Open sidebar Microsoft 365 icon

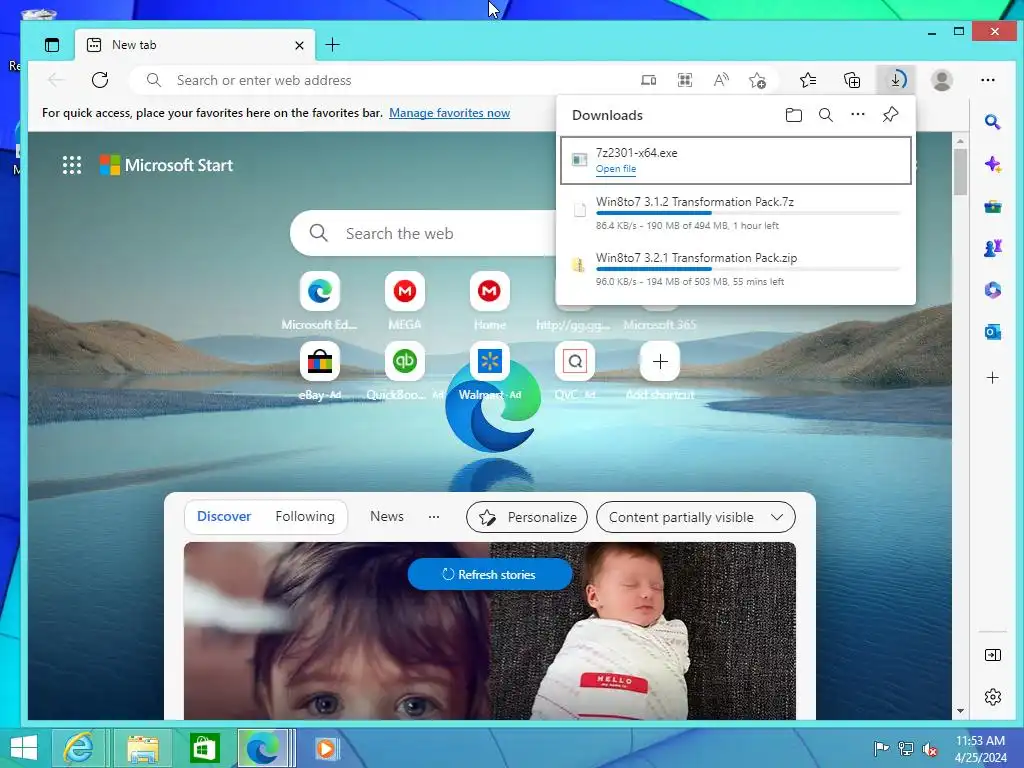993,290
